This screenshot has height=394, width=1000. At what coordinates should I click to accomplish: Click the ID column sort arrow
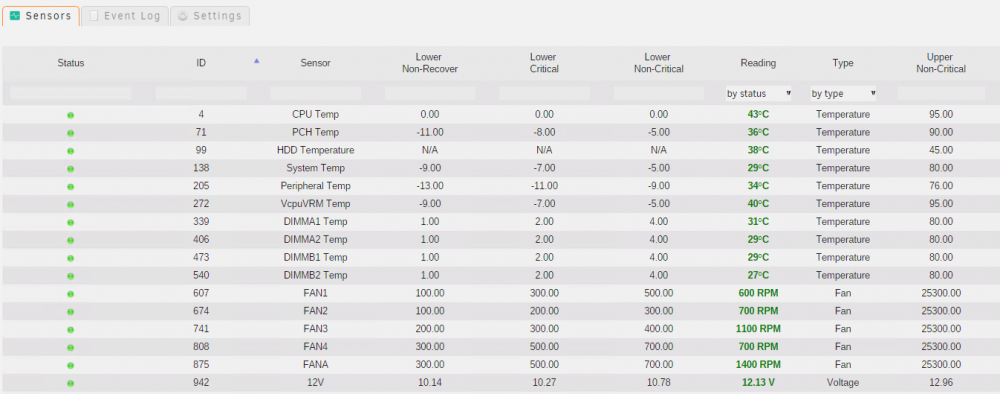pyautogui.click(x=256, y=61)
